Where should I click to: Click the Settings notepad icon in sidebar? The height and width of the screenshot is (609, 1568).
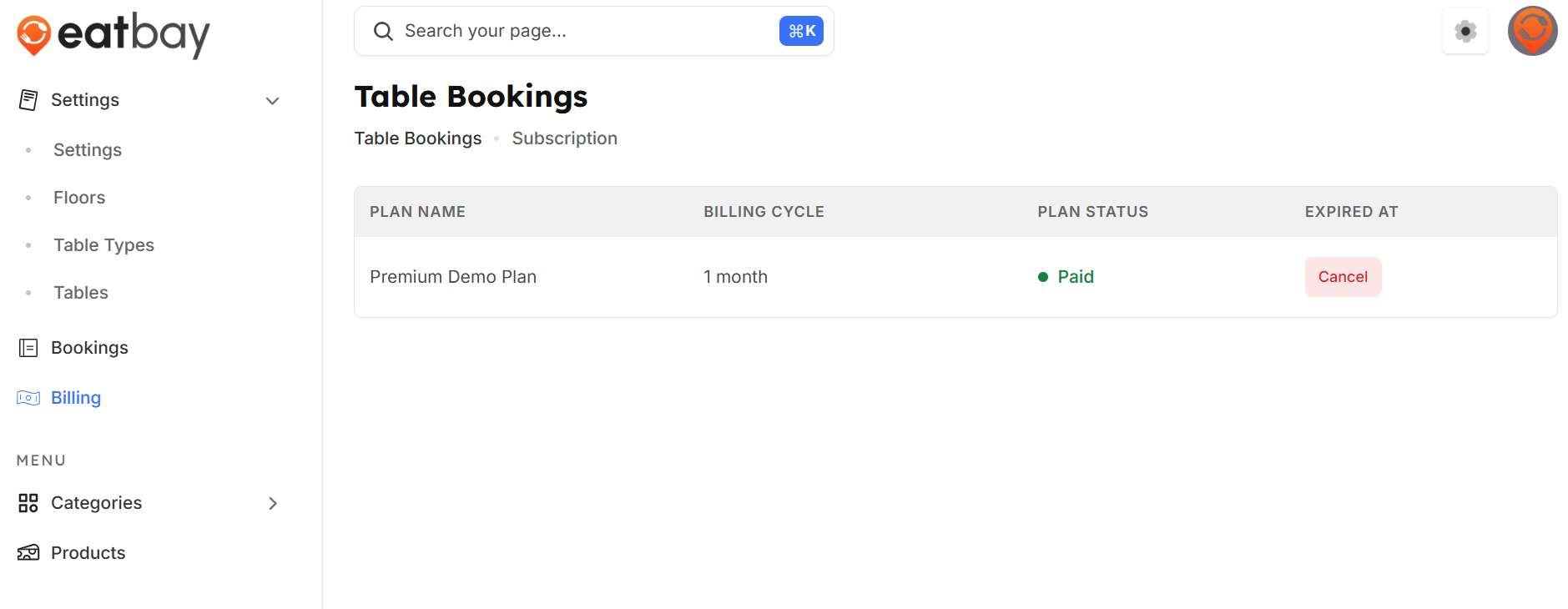28,100
